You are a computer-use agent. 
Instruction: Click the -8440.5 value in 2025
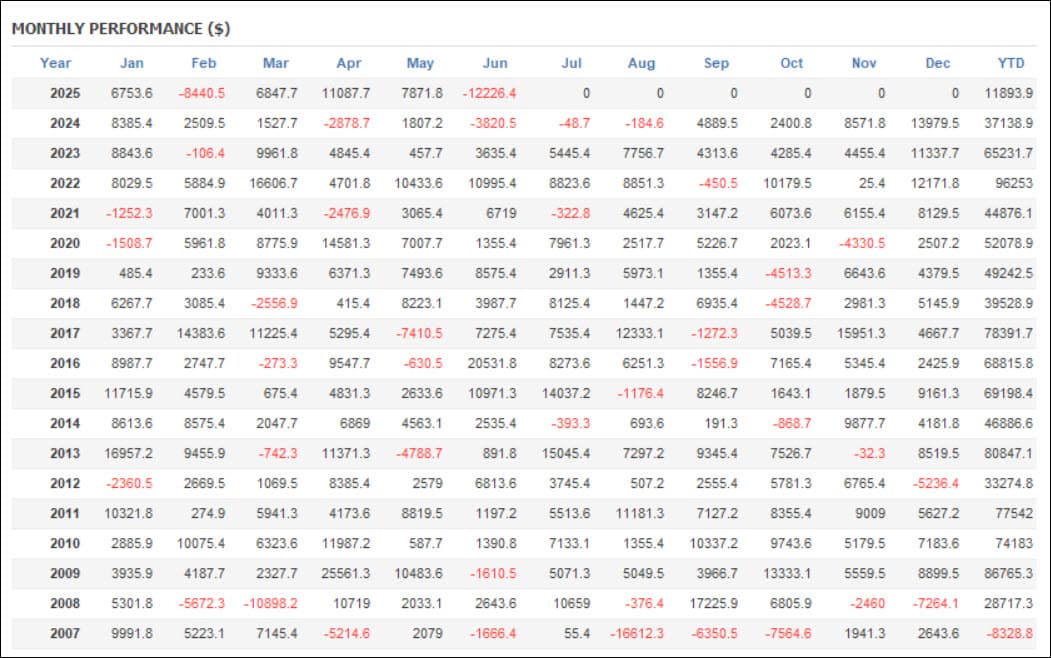[202, 93]
